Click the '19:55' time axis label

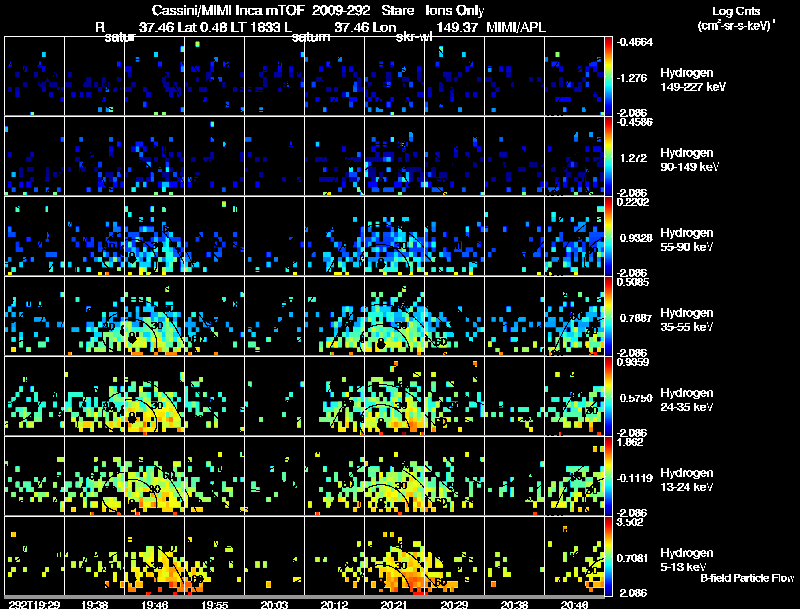(x=214, y=604)
